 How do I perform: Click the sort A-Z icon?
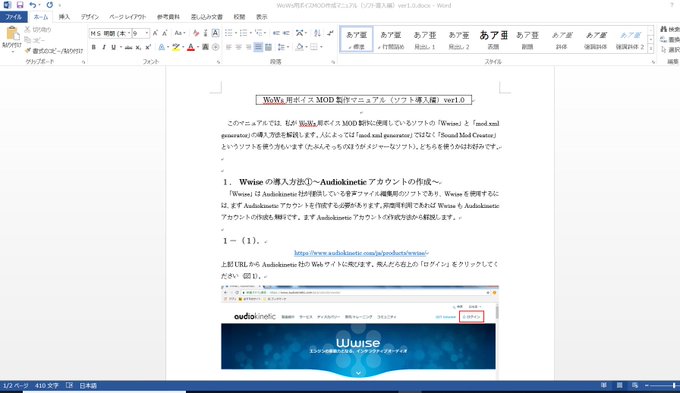317,33
